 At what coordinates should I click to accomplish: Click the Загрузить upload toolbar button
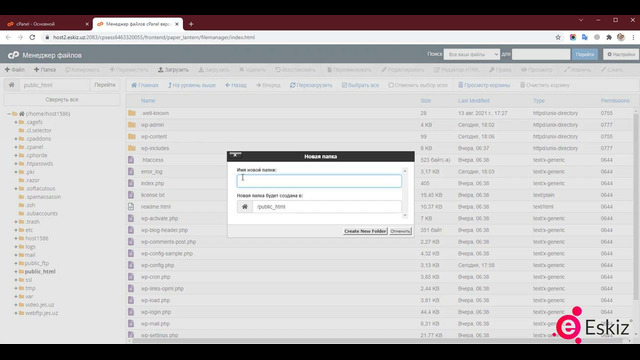[173, 70]
